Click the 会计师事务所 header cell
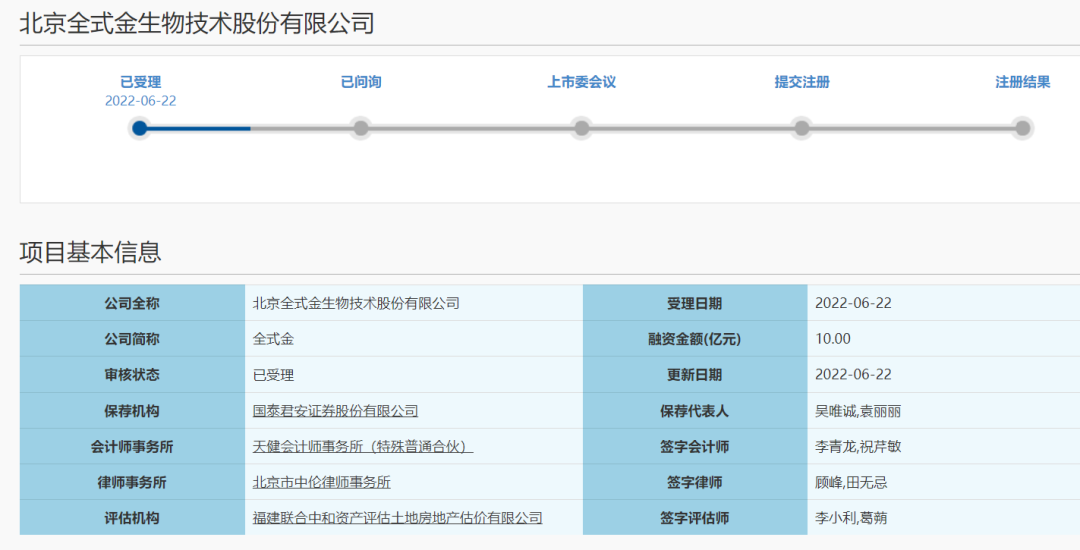 click(x=132, y=447)
